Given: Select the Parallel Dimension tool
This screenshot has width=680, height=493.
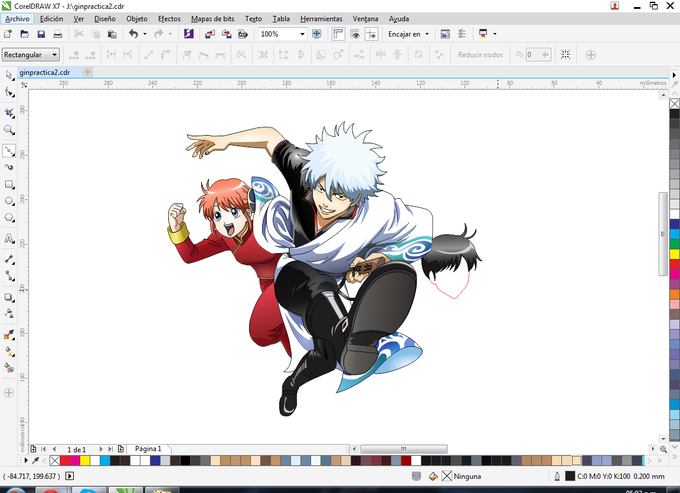Looking at the screenshot, I should (9, 259).
